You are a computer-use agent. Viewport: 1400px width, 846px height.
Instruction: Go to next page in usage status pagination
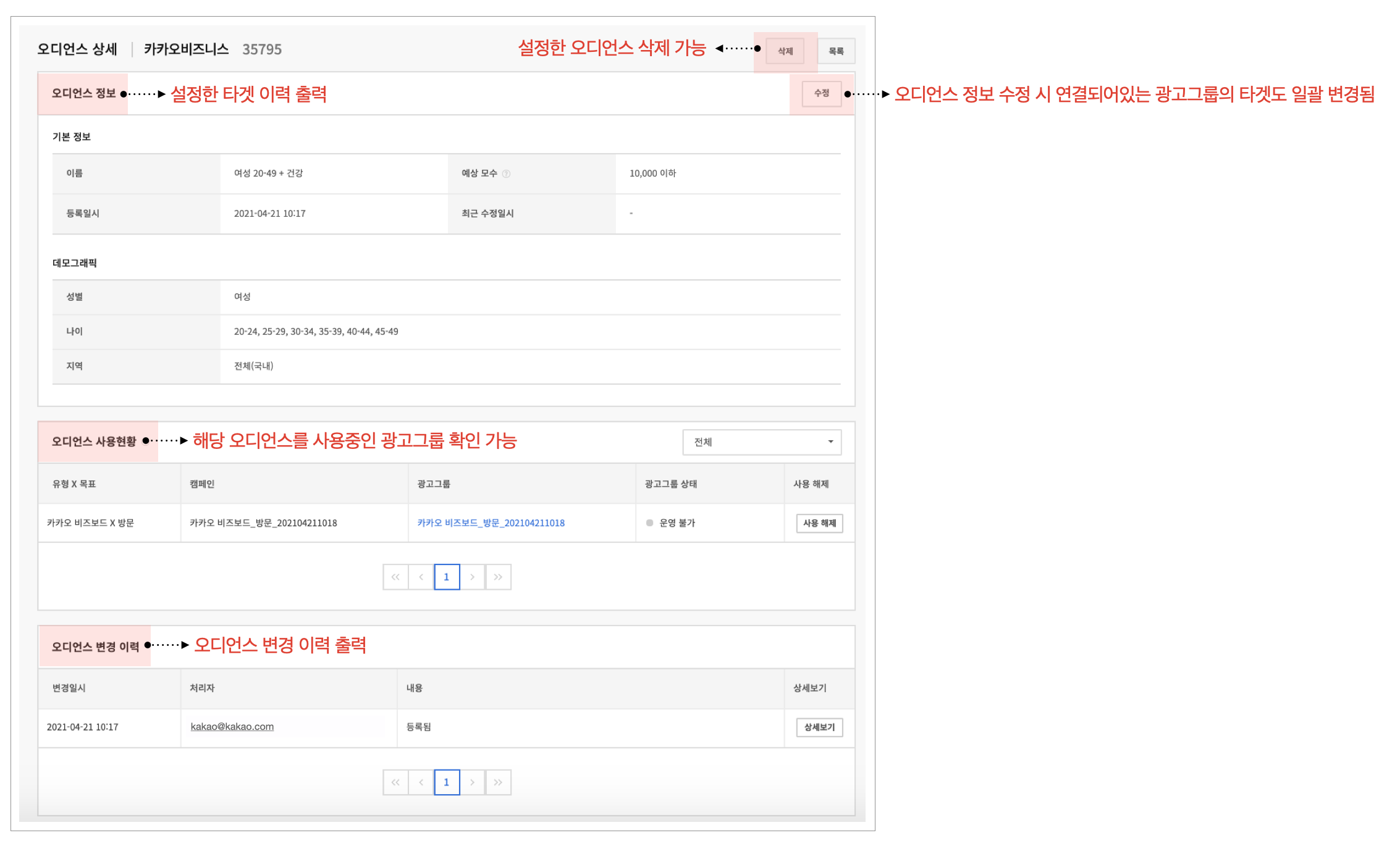pyautogui.click(x=473, y=577)
